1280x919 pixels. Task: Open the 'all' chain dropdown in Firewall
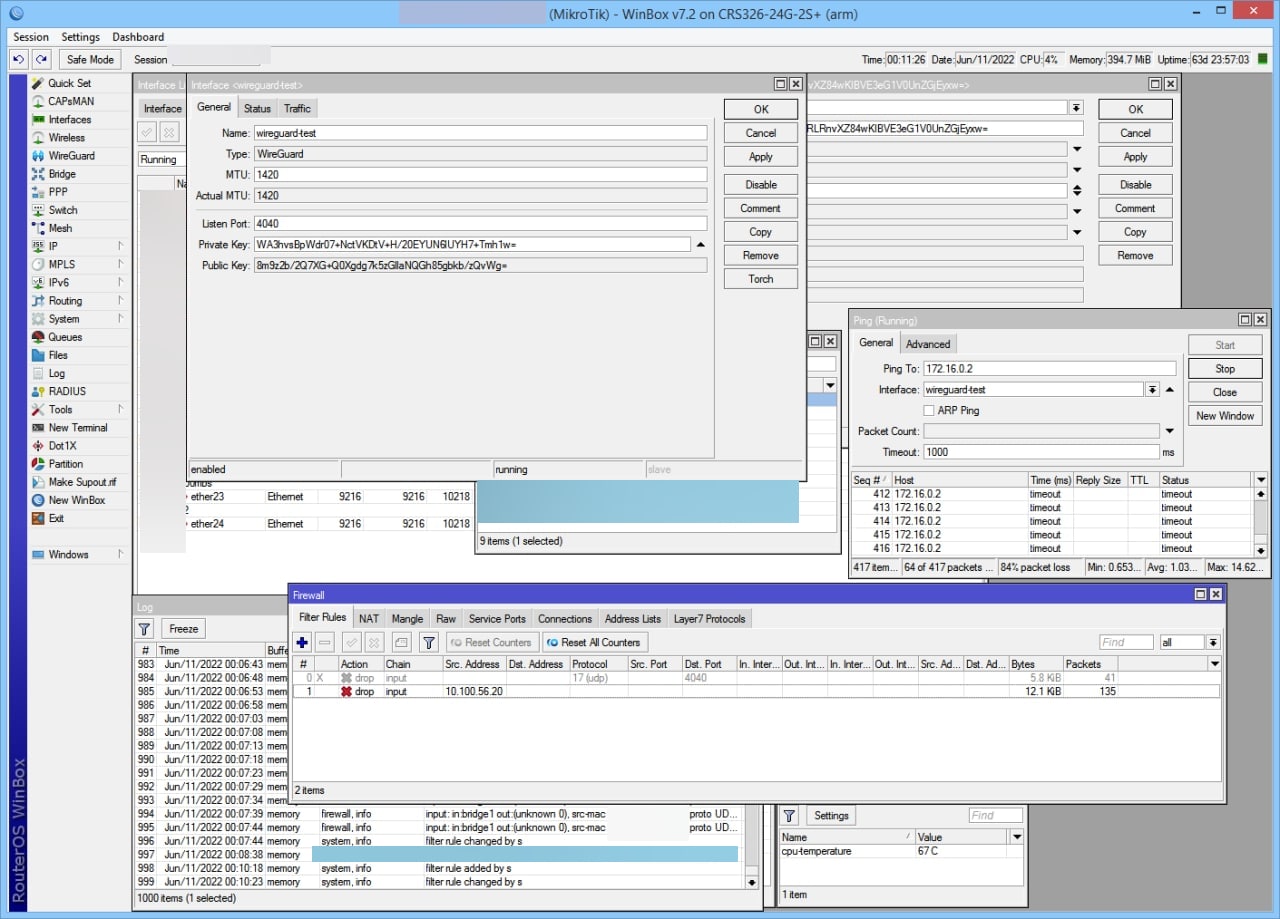[x=1213, y=642]
